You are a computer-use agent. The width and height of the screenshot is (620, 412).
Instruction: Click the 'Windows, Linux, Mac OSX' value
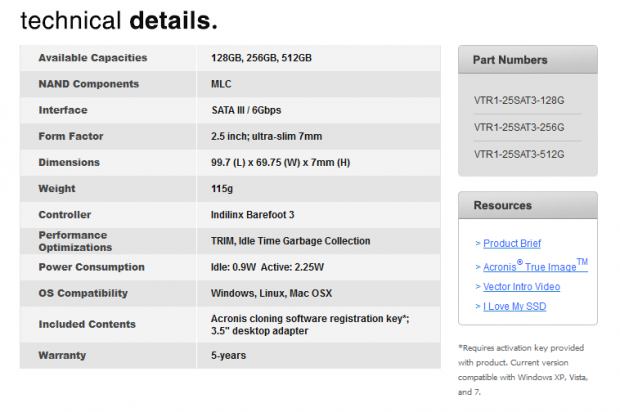[271, 293]
